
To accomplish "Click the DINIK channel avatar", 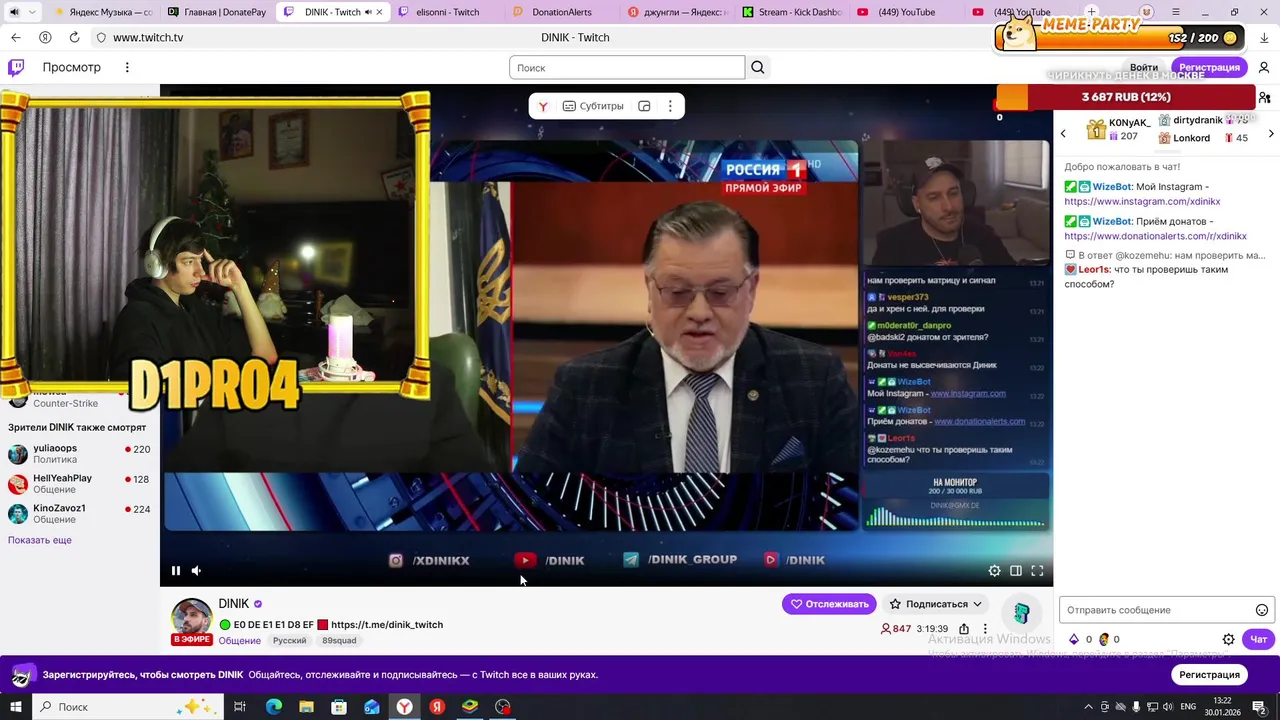I will point(191,618).
